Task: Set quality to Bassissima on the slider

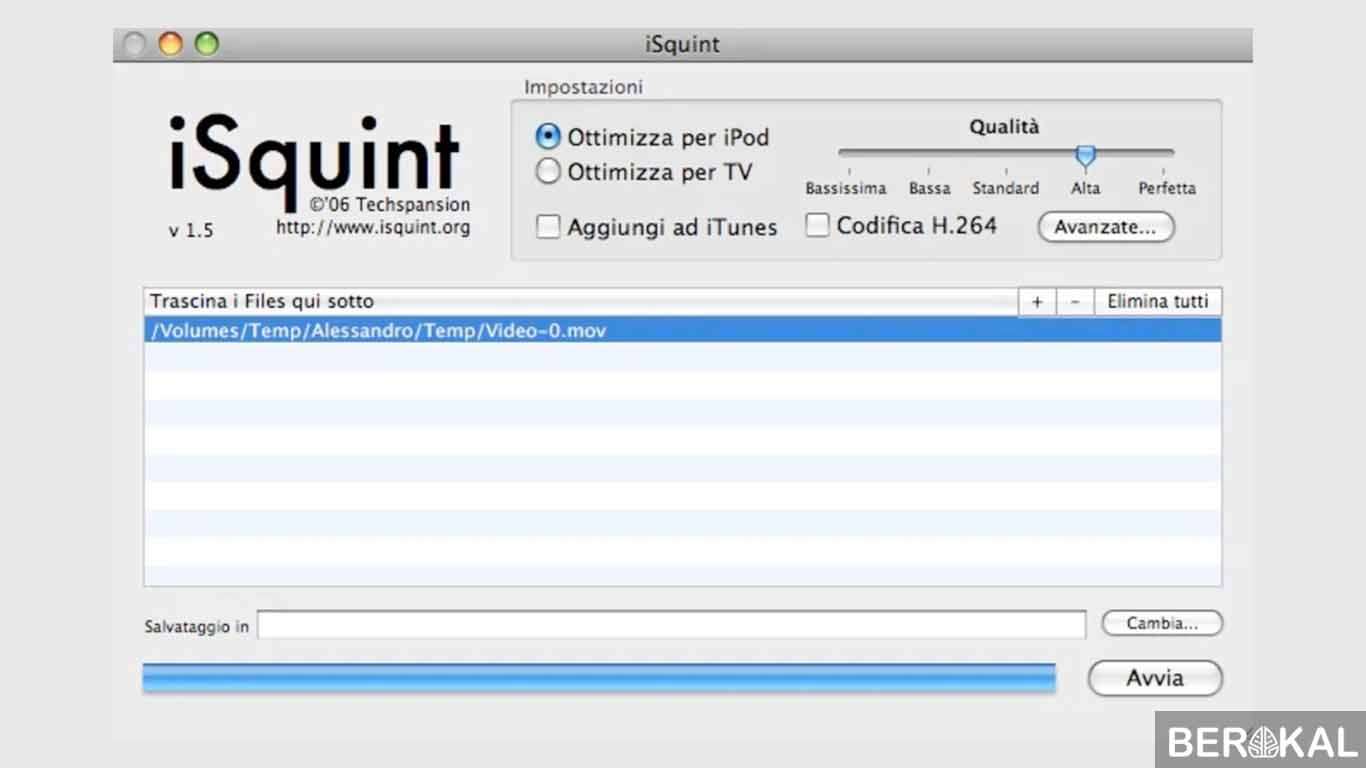Action: click(847, 187)
